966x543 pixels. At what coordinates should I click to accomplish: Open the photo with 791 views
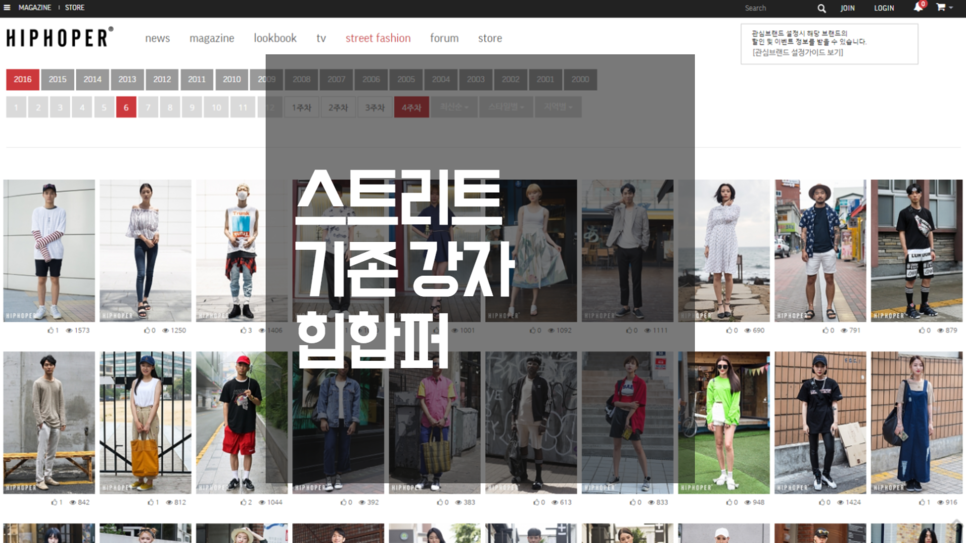tap(821, 251)
